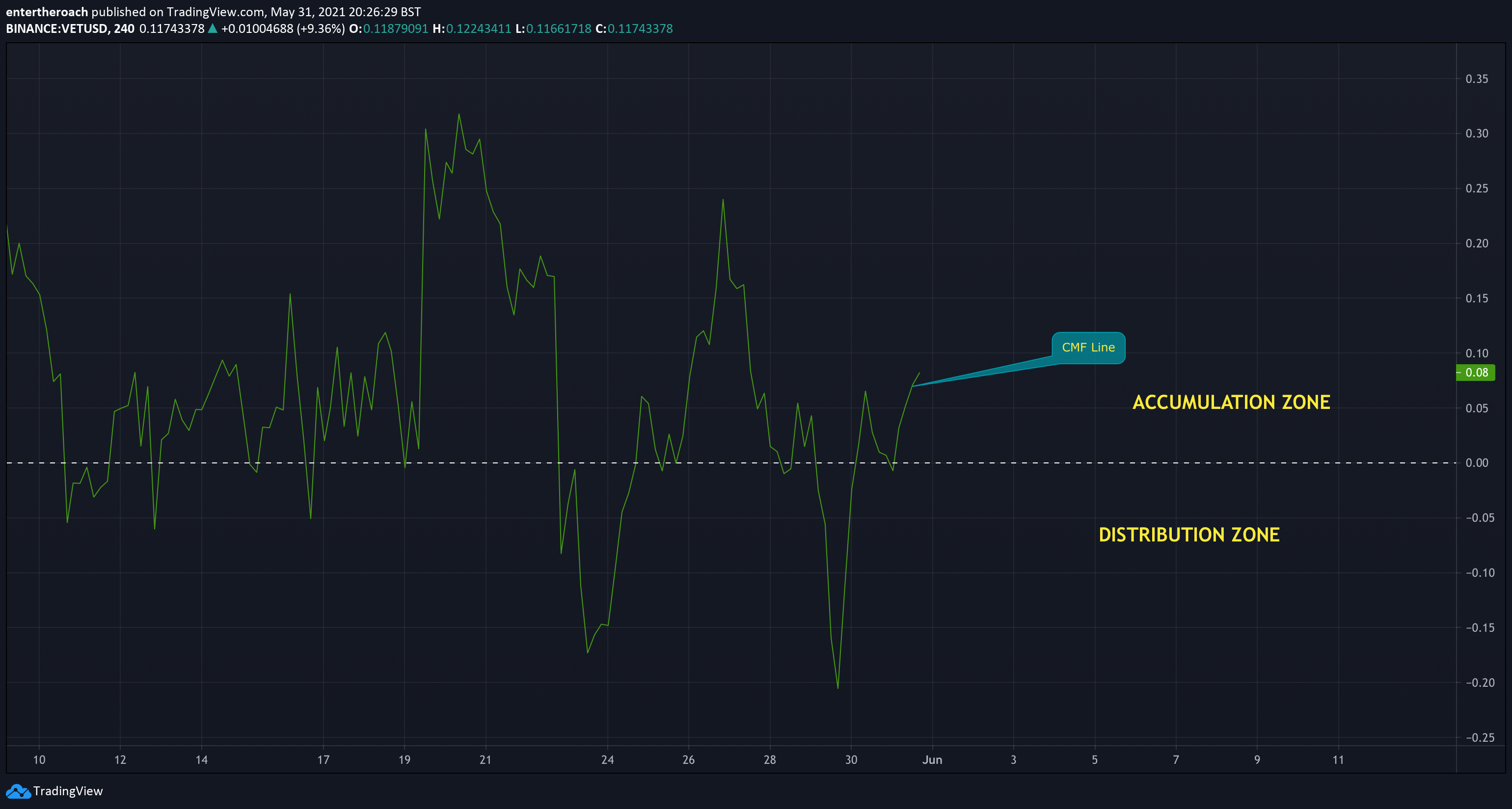
Task: Click the 0.00 zero-line axis label
Action: (1477, 462)
